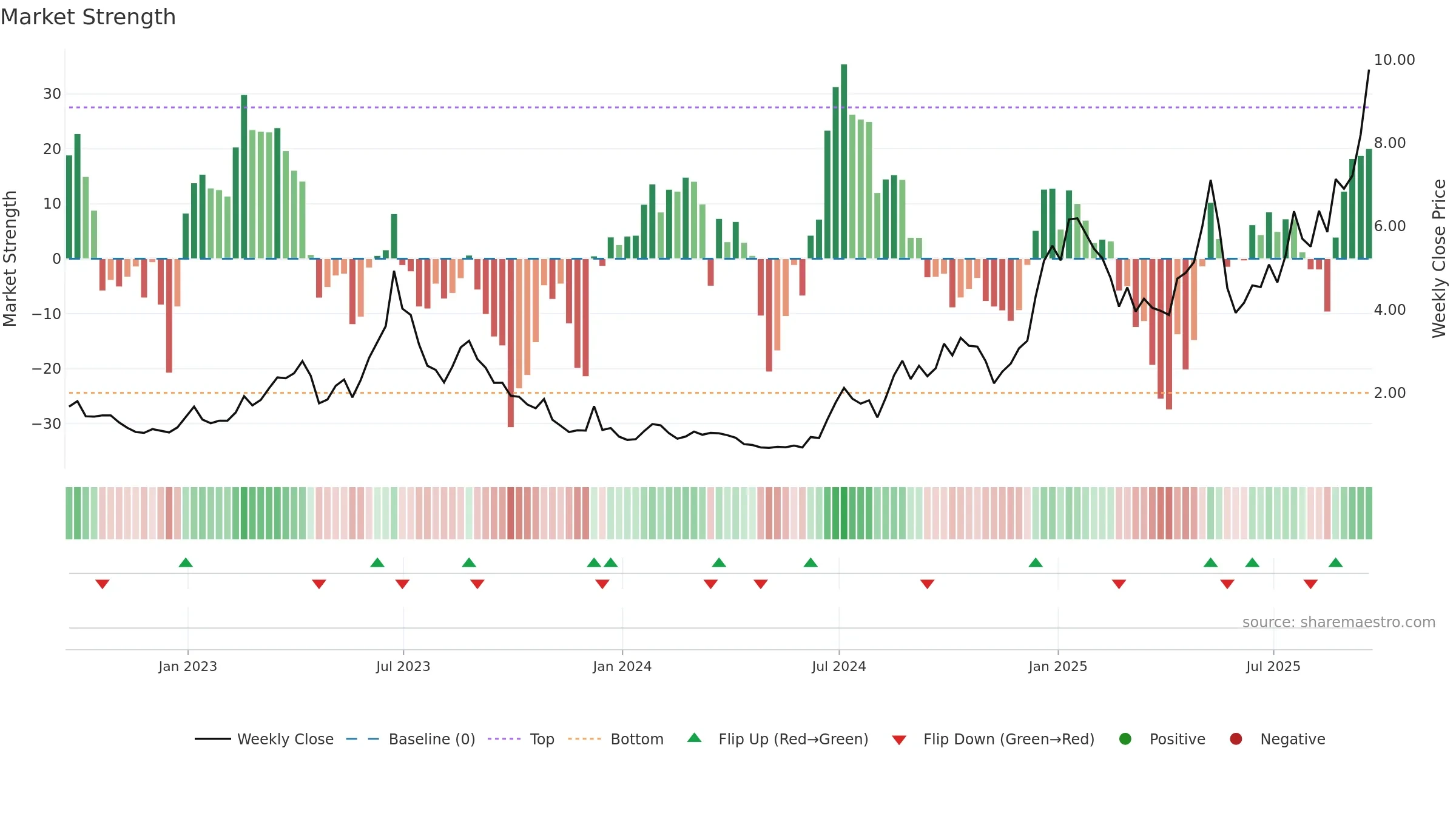The height and width of the screenshot is (819, 1456).
Task: Click the Flip Down red triangle legend icon
Action: pos(899,740)
